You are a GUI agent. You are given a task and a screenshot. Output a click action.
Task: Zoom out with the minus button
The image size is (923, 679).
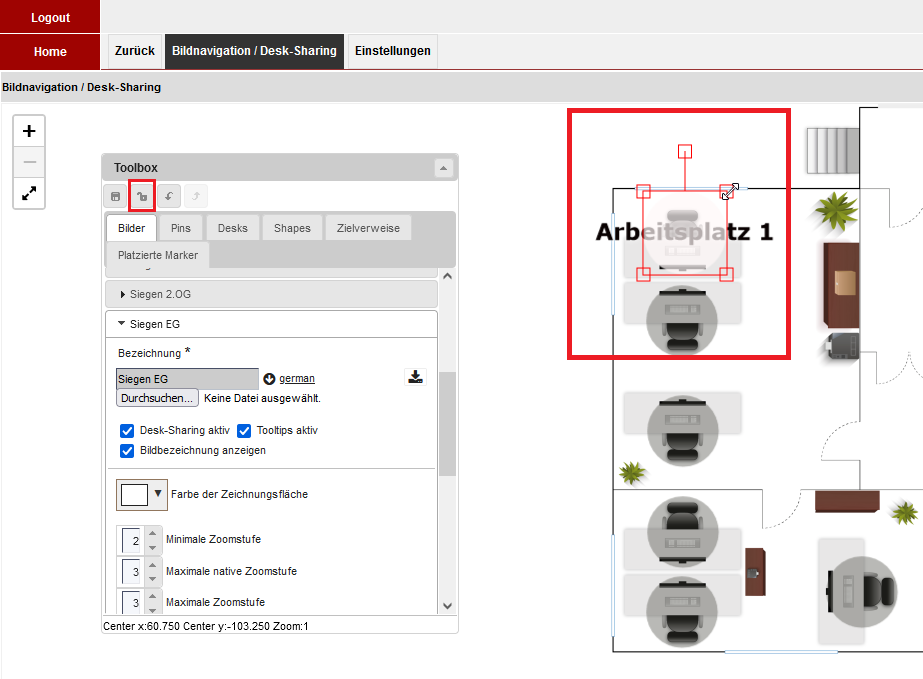point(29,162)
